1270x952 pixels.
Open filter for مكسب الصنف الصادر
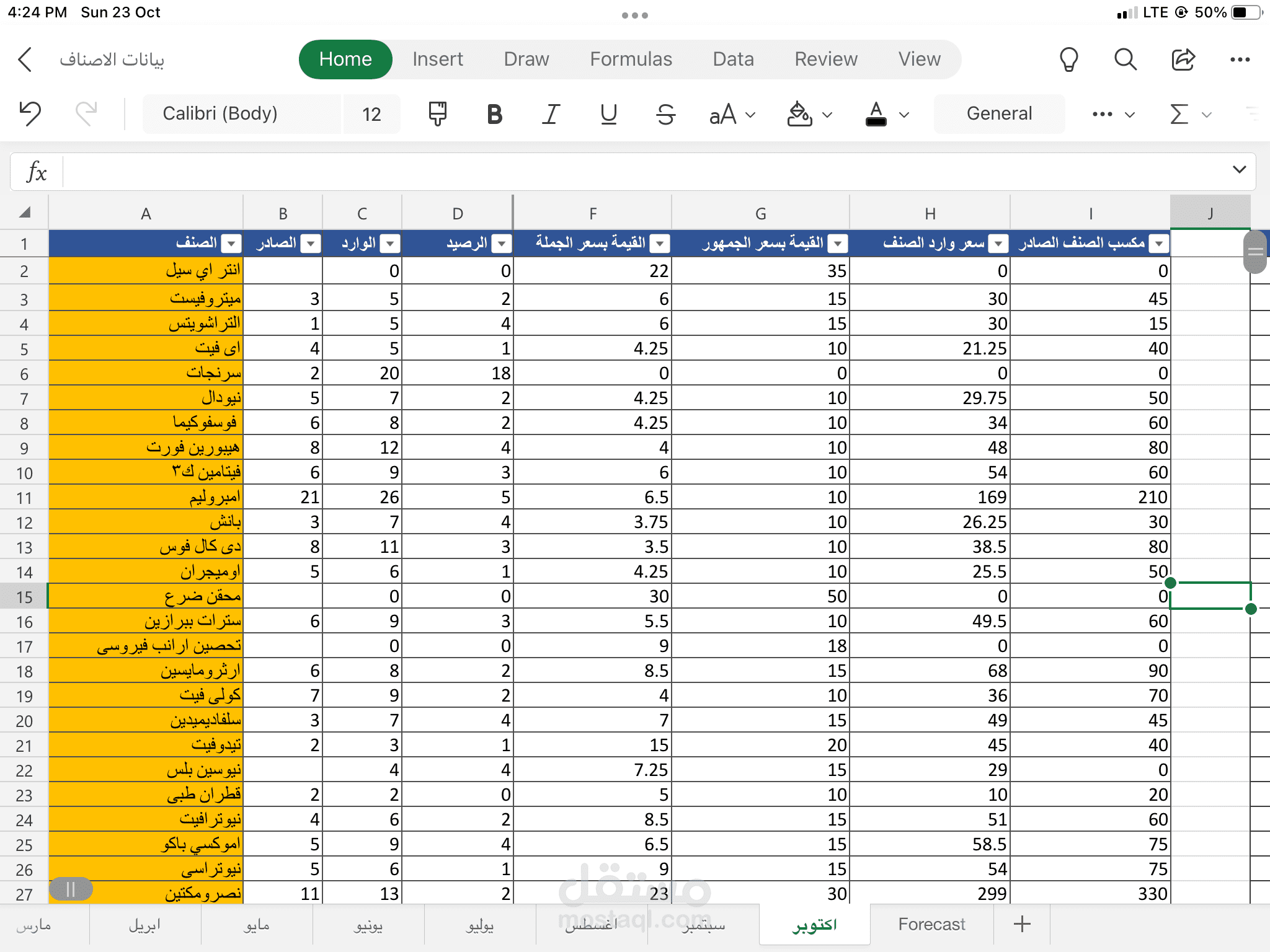click(1159, 244)
